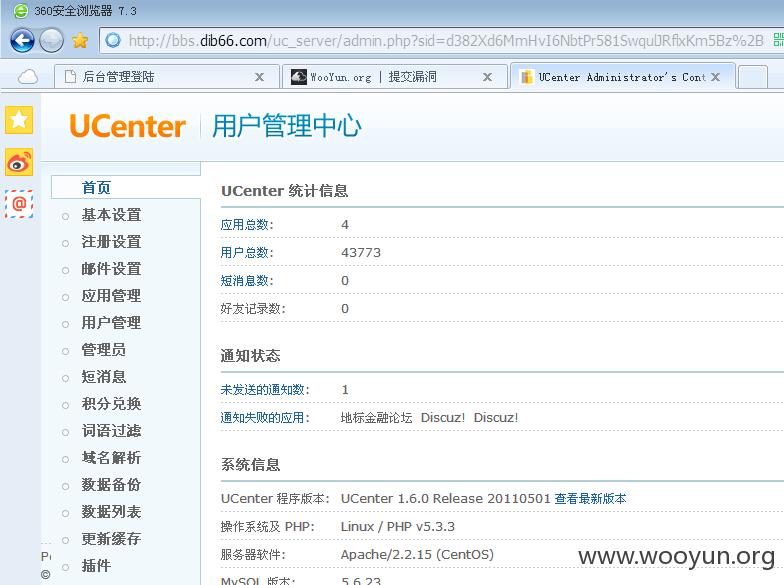The image size is (784, 585).
Task: Open 基本设置 in the sidebar
Action: pos(111,215)
